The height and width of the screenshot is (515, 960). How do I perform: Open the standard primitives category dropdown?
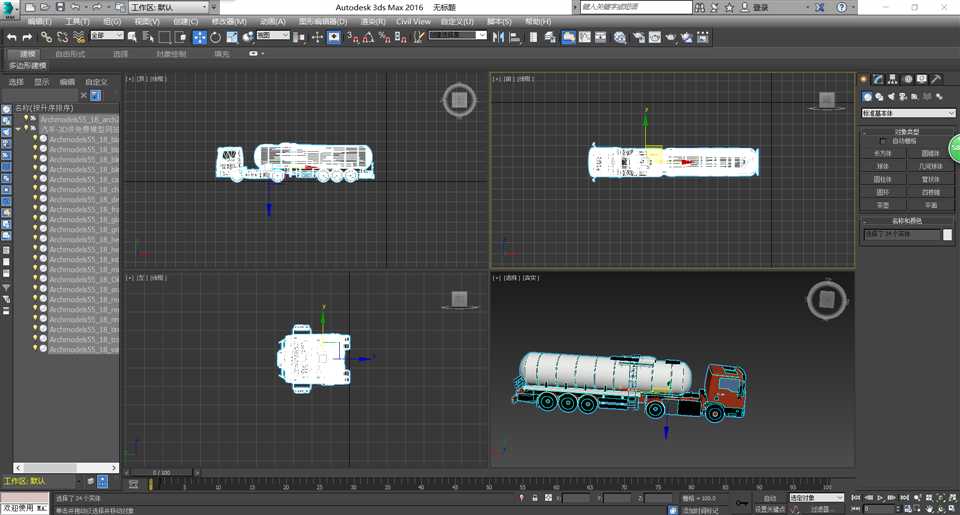[x=908, y=113]
